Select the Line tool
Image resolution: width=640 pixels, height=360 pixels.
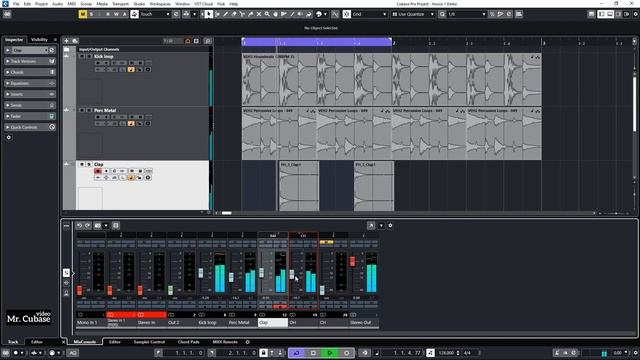coord(292,14)
